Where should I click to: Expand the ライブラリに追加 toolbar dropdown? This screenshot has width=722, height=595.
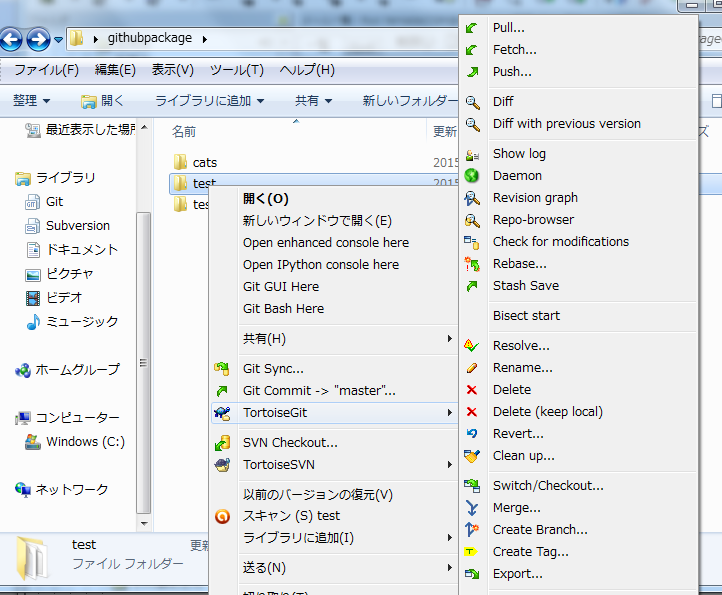tap(210, 100)
